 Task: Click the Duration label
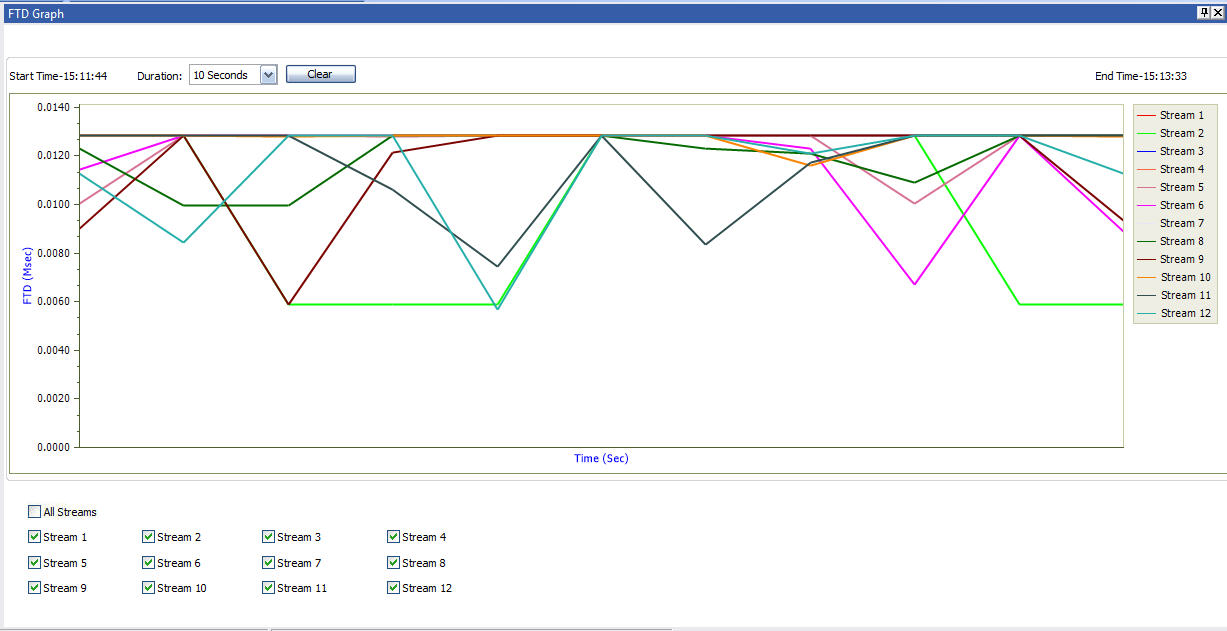click(159, 76)
